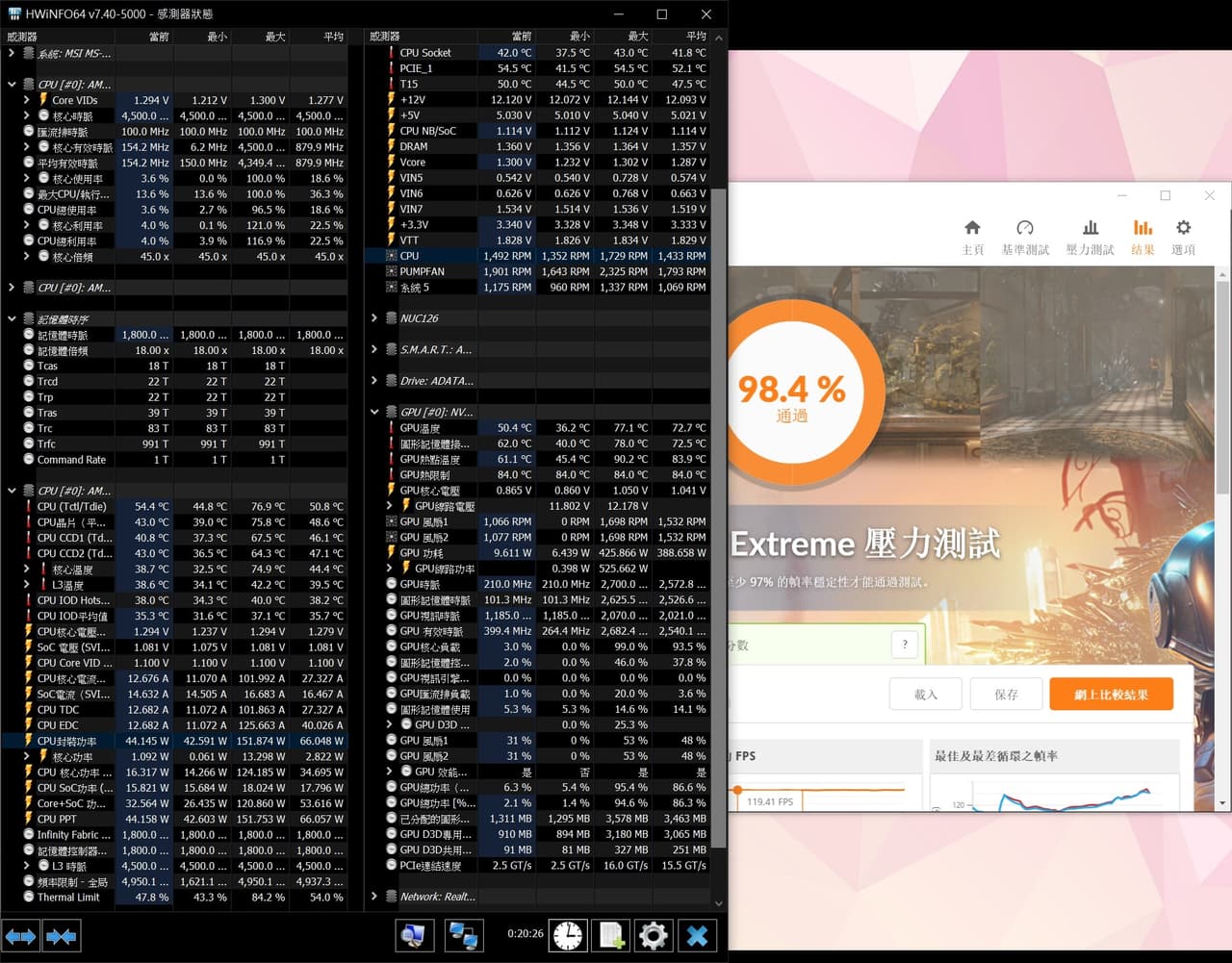Viewport: 1232px width, 963px height.
Task: Click the blue left-right expand arrows icon
Action: click(21, 935)
